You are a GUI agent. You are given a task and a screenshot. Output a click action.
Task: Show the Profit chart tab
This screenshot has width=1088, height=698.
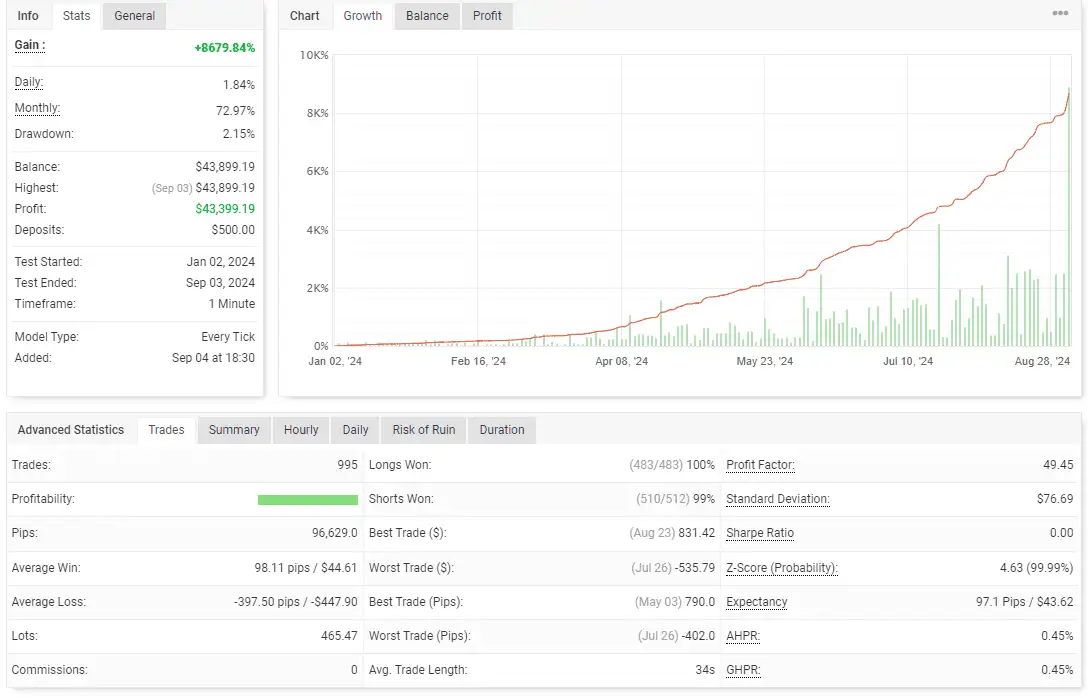[x=487, y=16]
